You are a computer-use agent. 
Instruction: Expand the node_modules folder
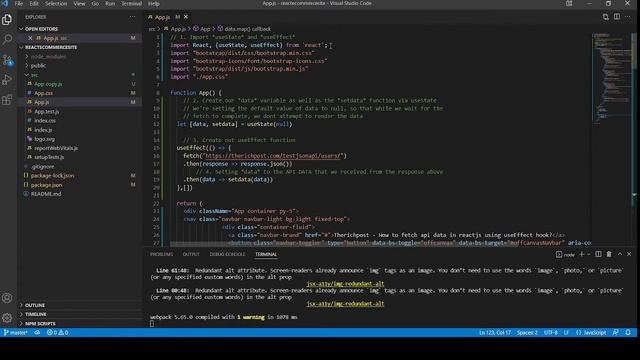point(48,56)
